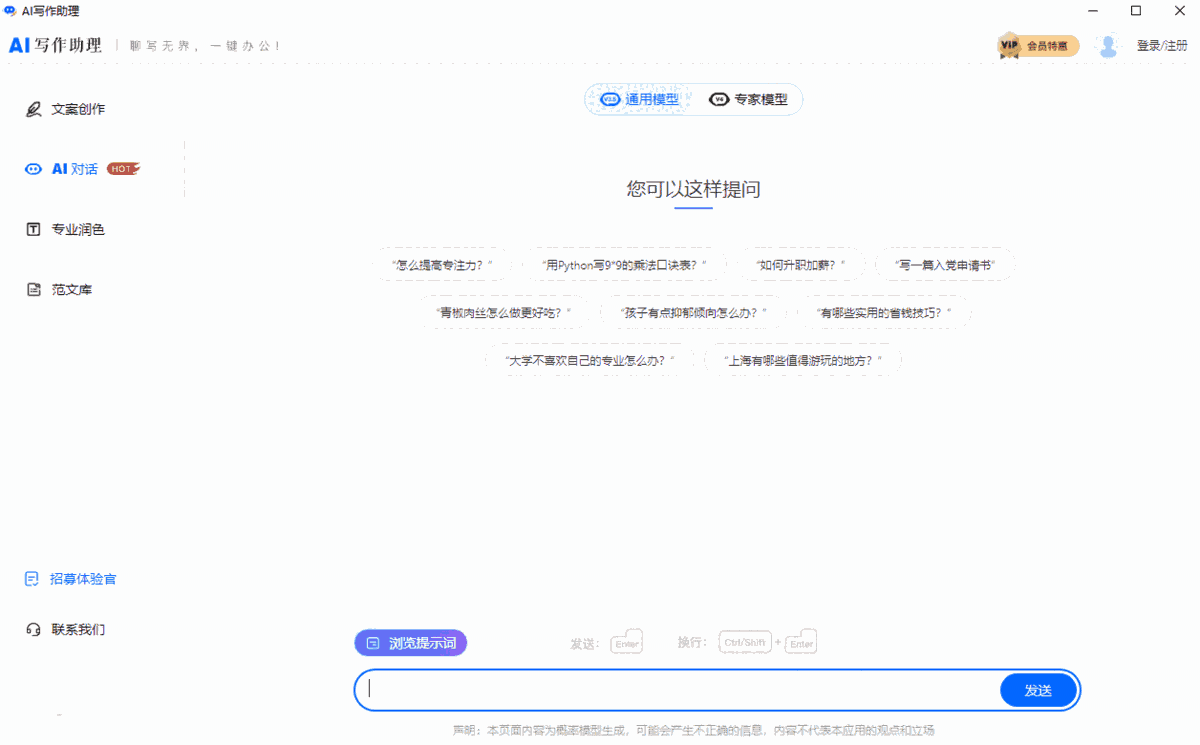Switch to 专家模型 mode
Screen dimensions: 1200x745
click(x=749, y=99)
